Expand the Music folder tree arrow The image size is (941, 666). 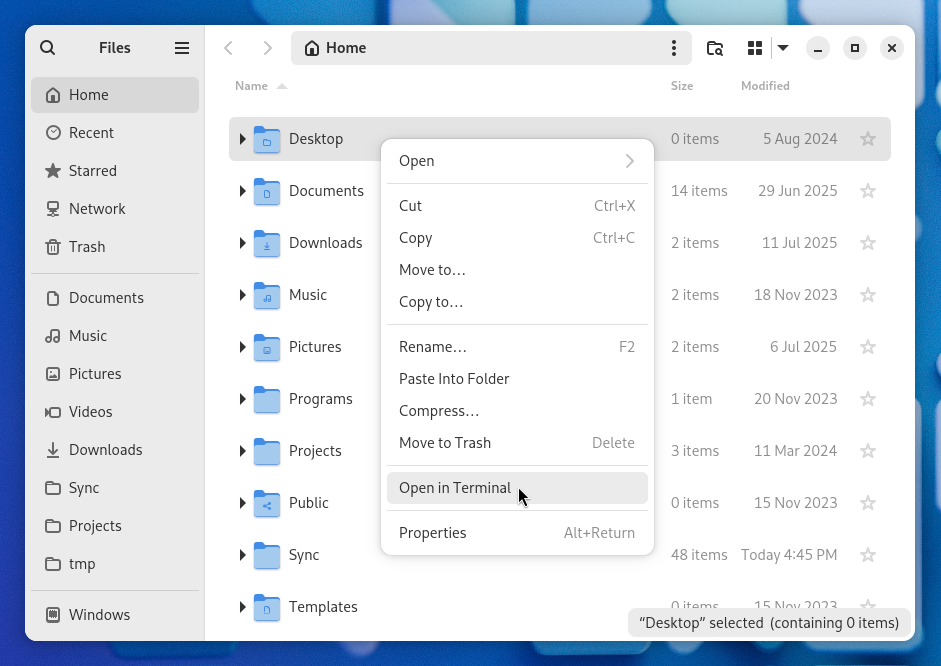point(242,295)
